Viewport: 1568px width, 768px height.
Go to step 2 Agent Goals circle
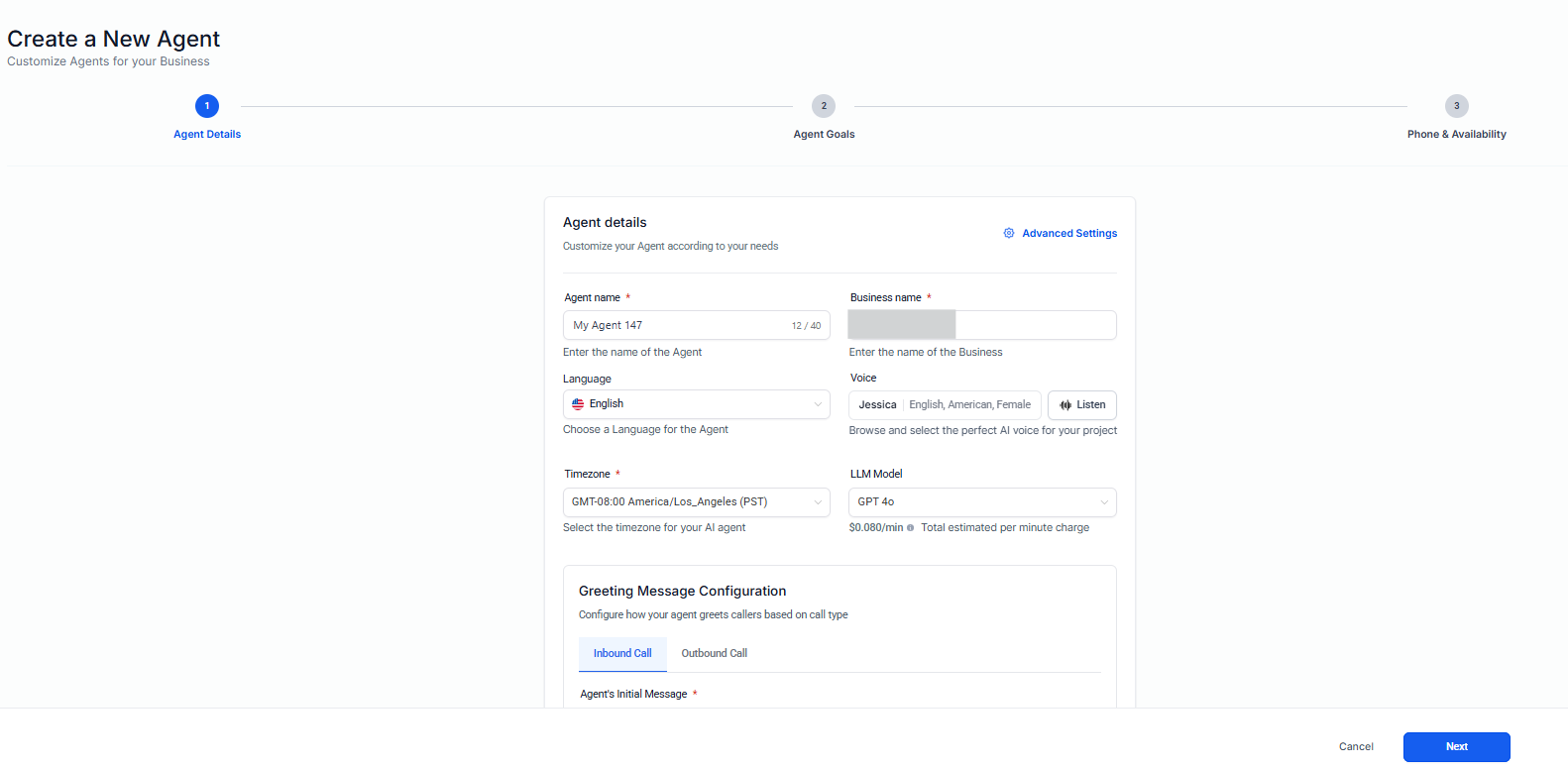pyautogui.click(x=824, y=106)
